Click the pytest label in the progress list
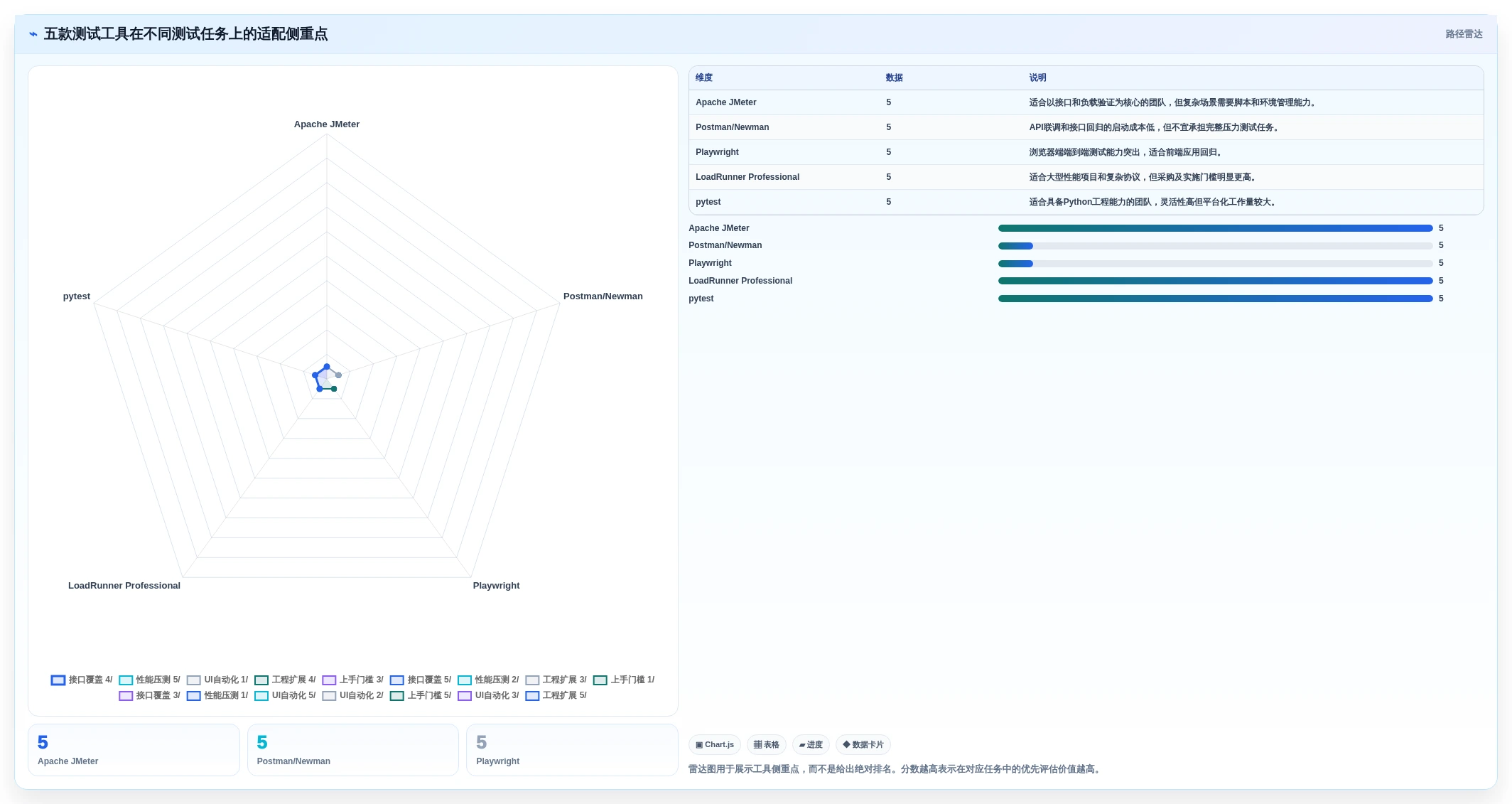 pos(701,299)
